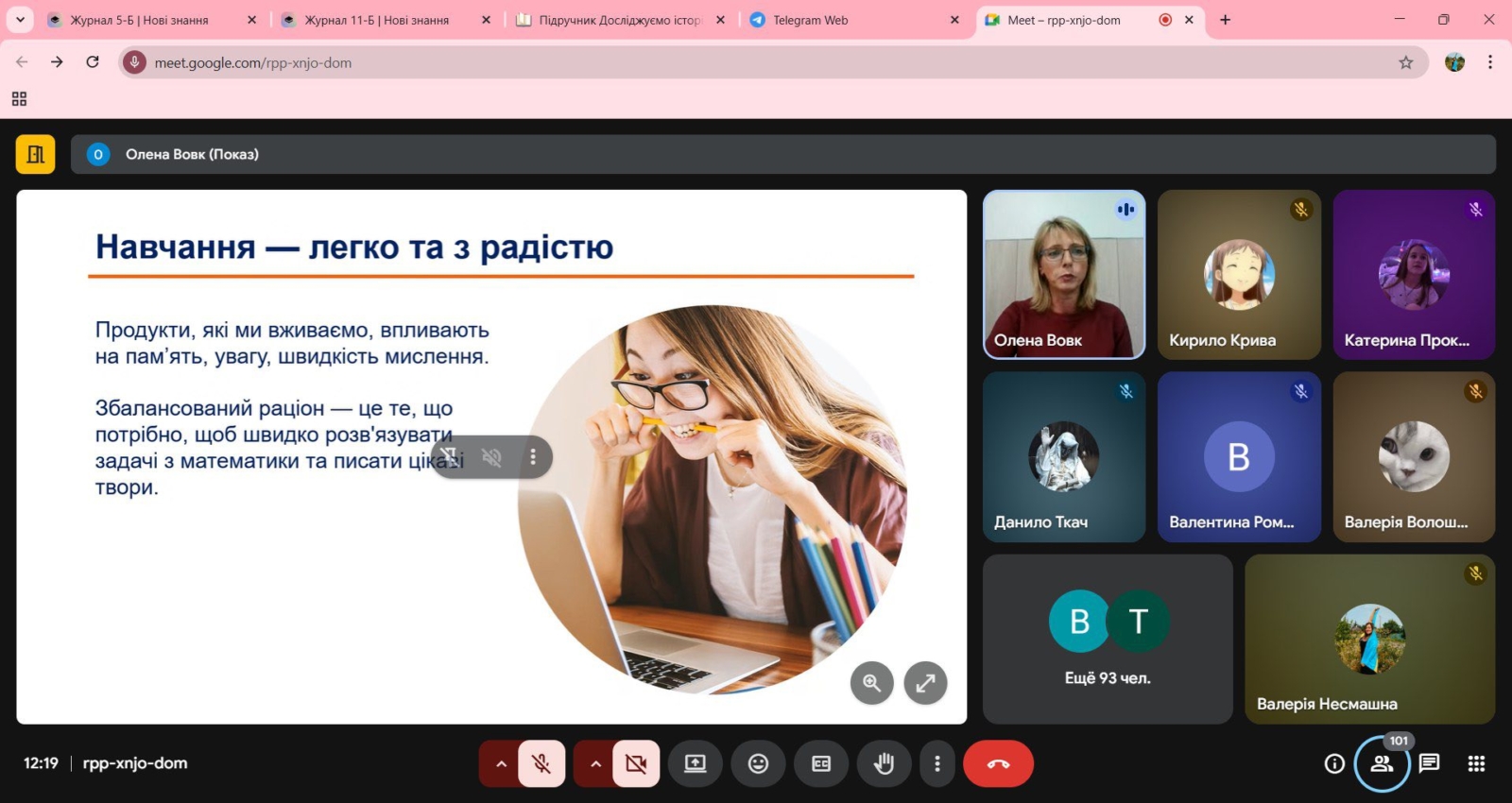Expand presentation to full screen
1512x803 pixels.
pos(925,682)
